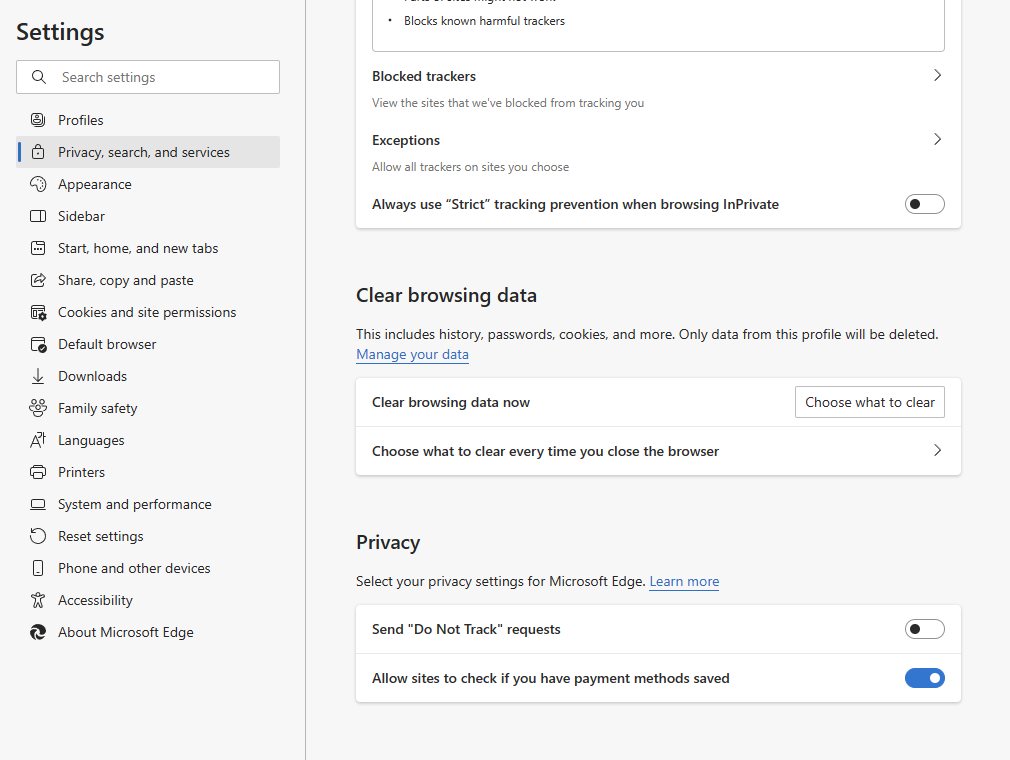
Task: Open Downloads settings
Action: point(148,376)
